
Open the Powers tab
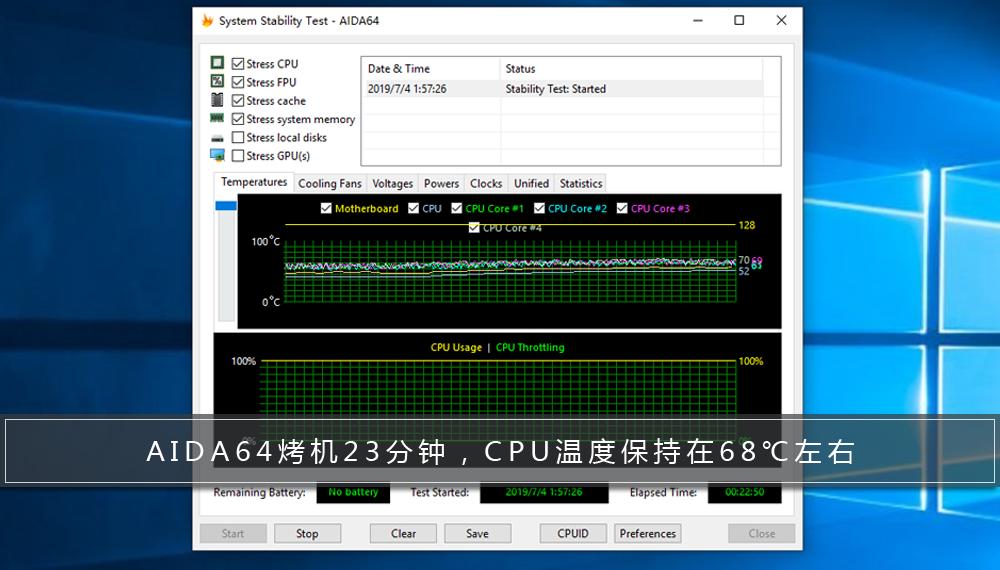point(441,184)
